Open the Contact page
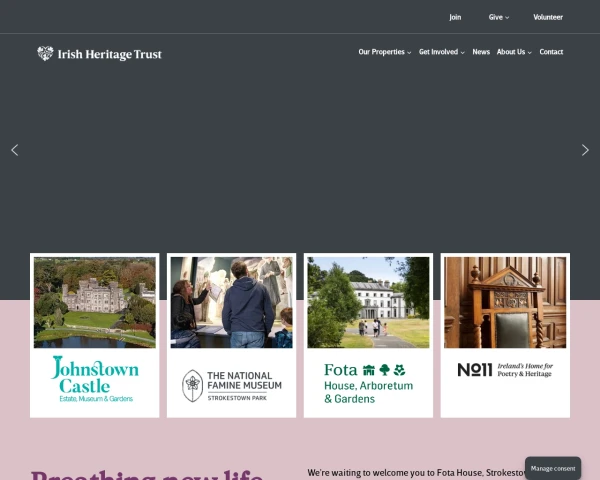Image resolution: width=600 pixels, height=480 pixels. [x=551, y=52]
